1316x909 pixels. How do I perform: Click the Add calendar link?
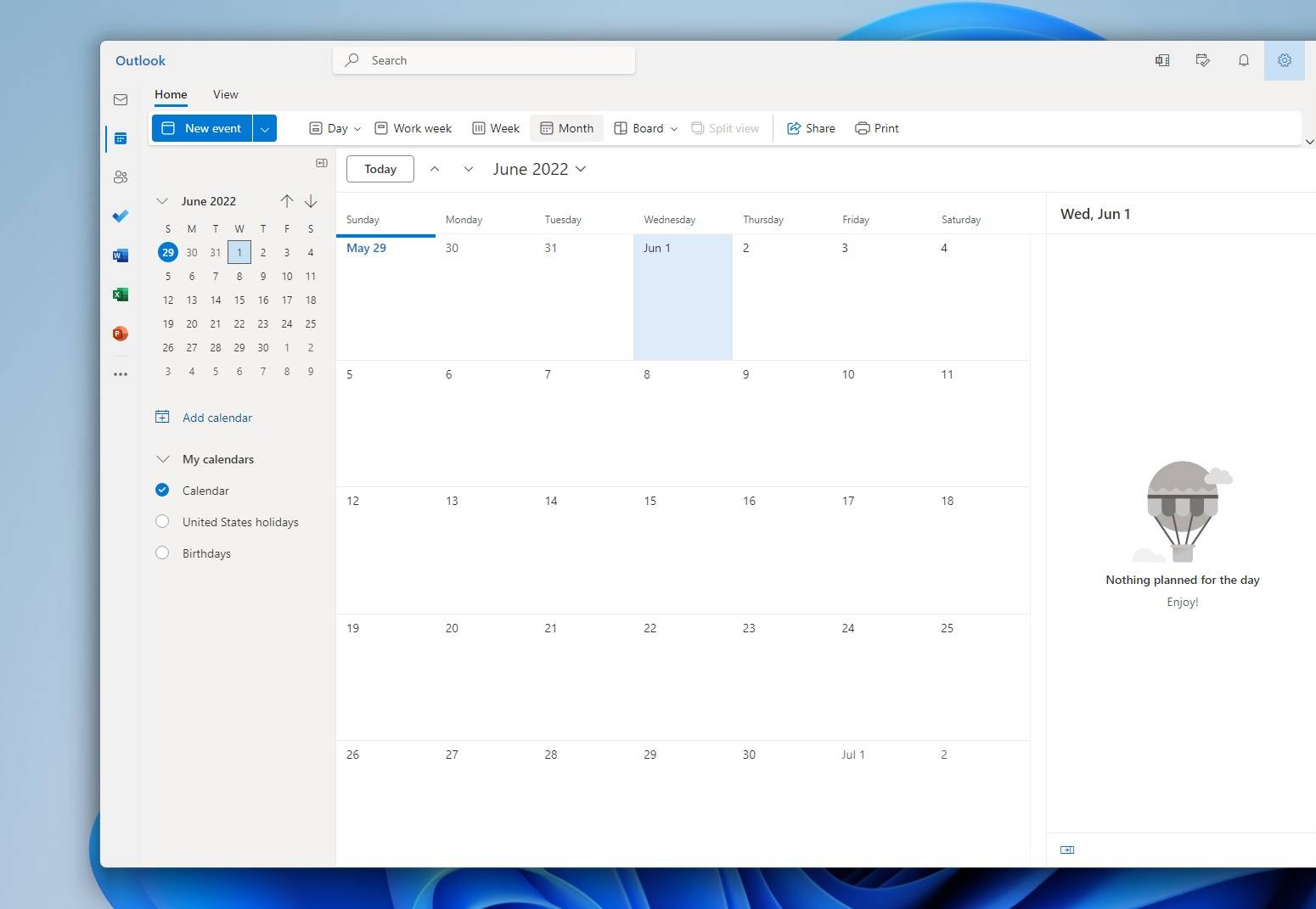tap(217, 417)
